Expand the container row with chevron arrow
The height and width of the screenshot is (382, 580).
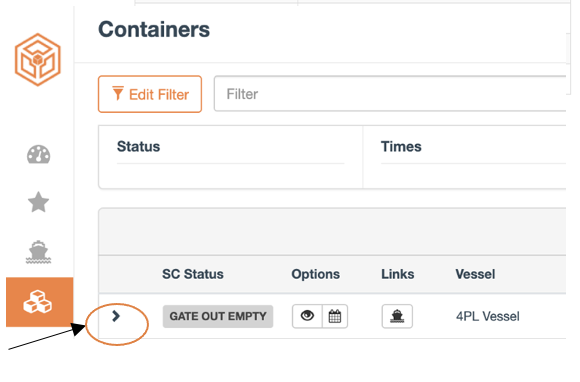pyautogui.click(x=116, y=316)
